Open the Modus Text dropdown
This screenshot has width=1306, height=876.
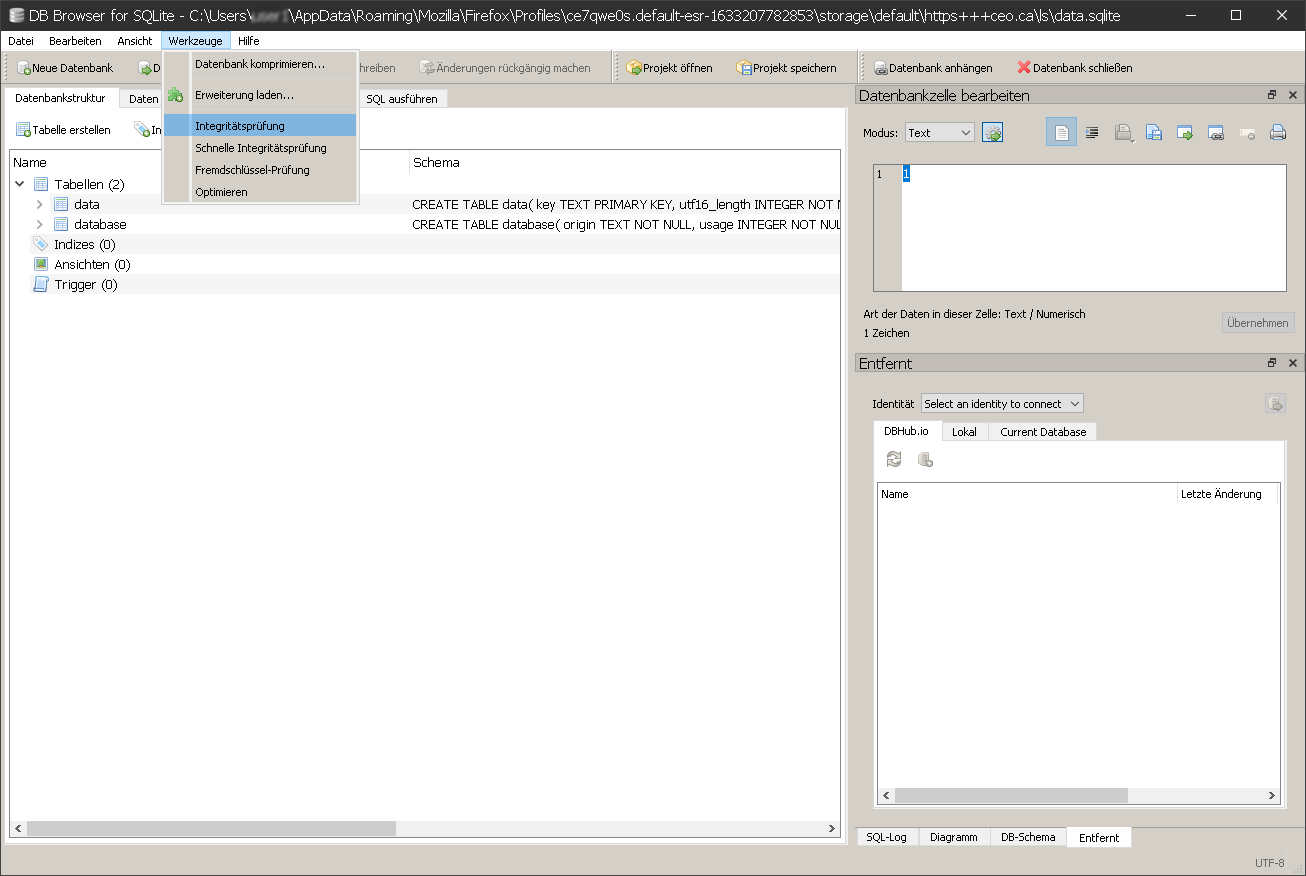[939, 132]
